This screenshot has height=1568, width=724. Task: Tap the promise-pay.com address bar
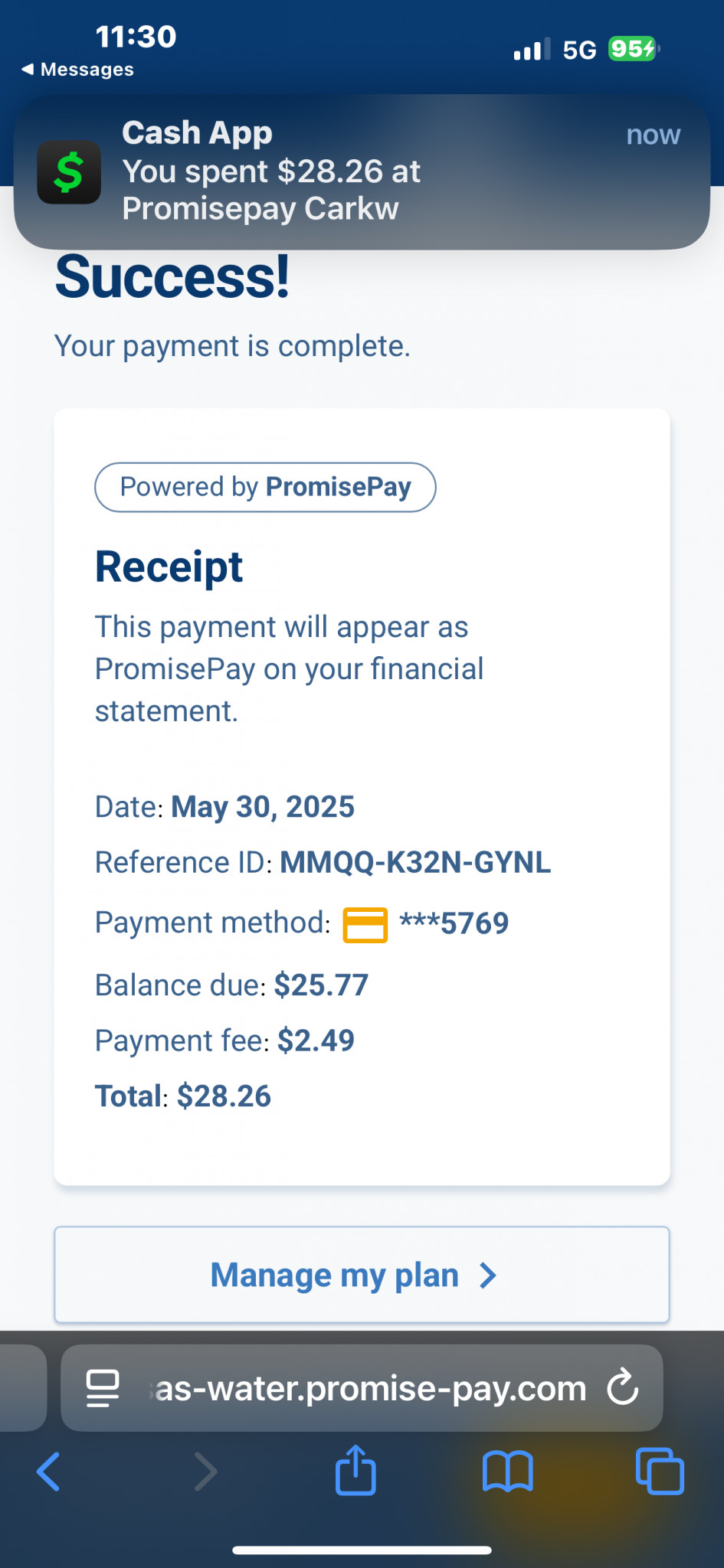362,1388
